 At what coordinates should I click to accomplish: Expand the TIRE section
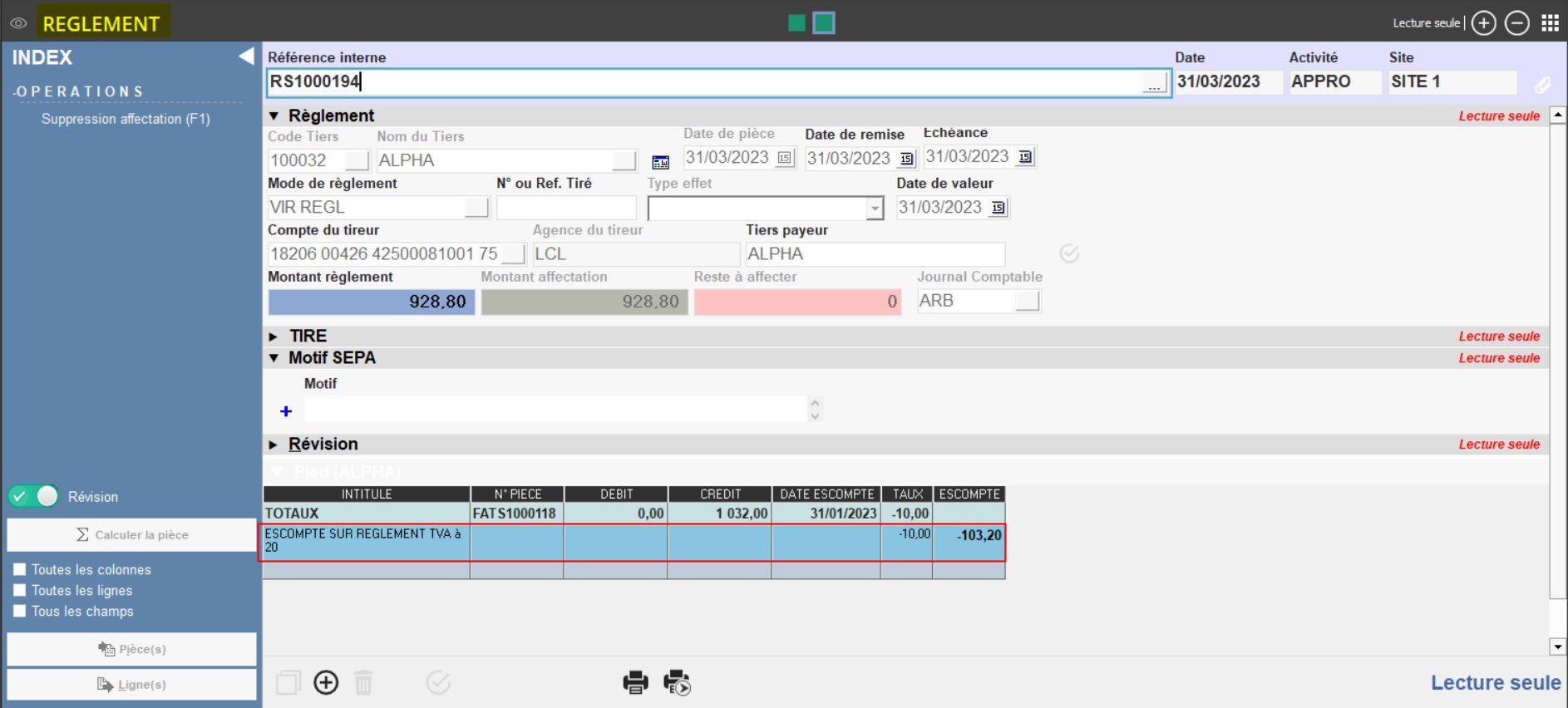[x=274, y=337]
